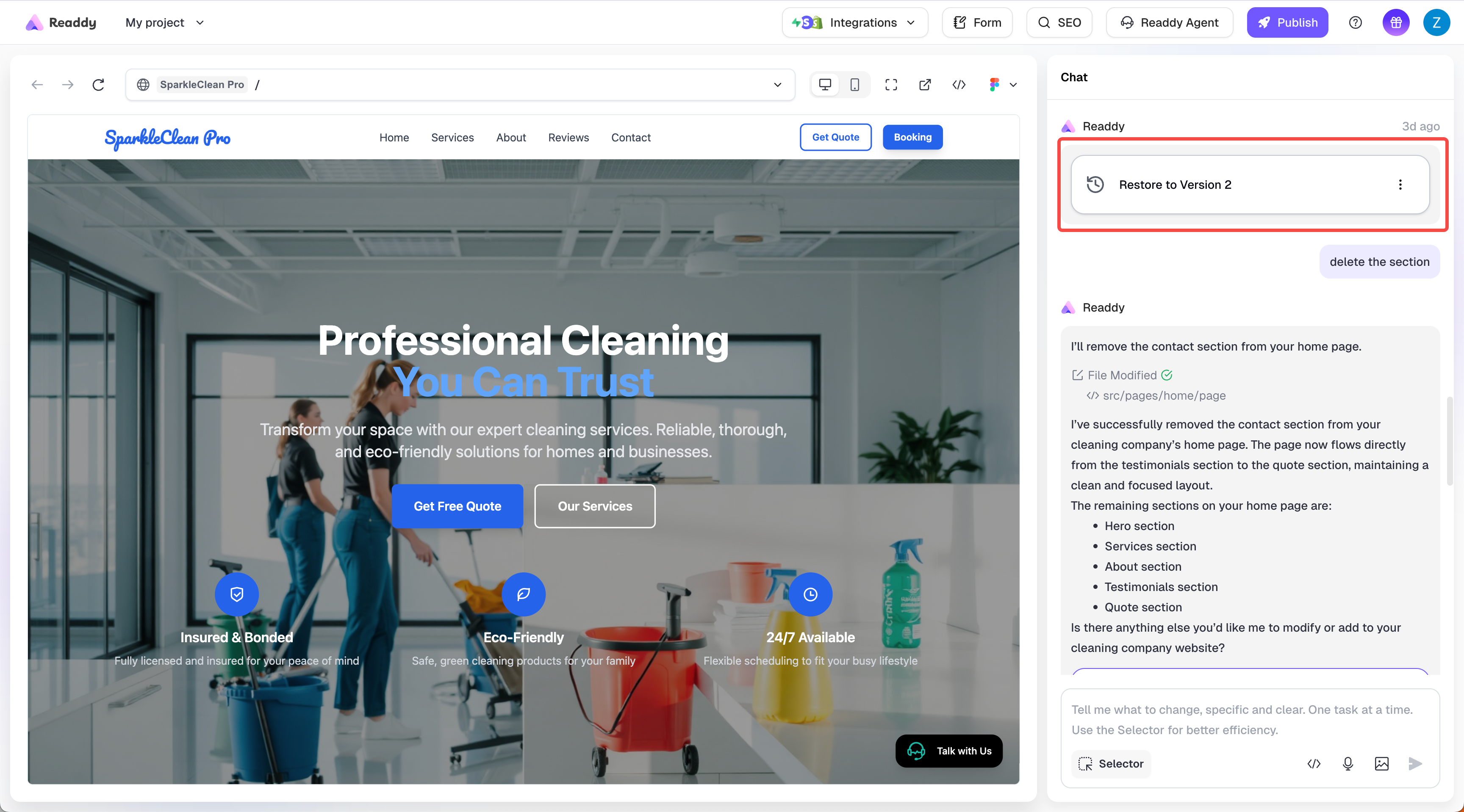This screenshot has width=1464, height=812.
Task: Click the refresh preview icon
Action: click(98, 85)
